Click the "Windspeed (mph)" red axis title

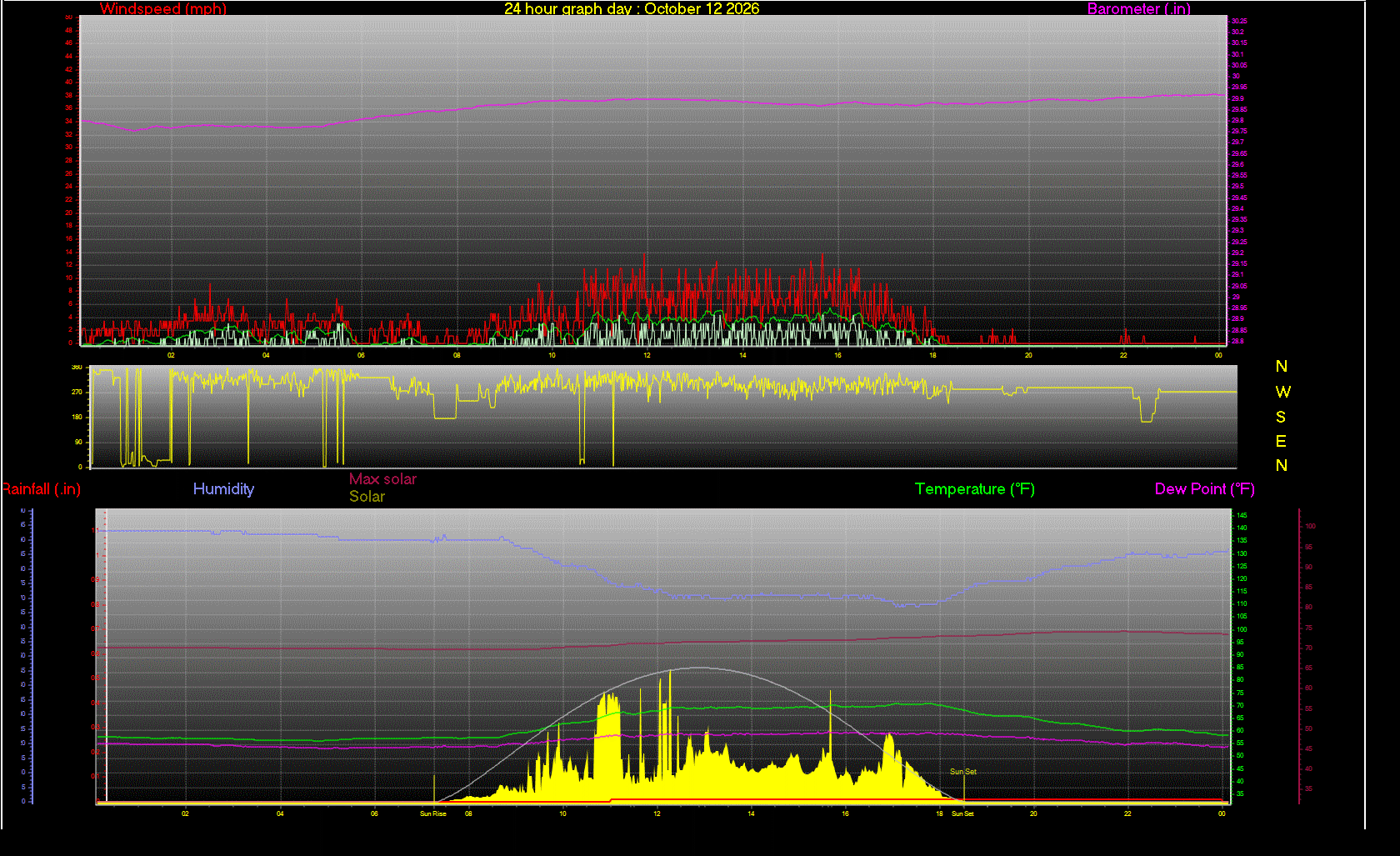163,9
